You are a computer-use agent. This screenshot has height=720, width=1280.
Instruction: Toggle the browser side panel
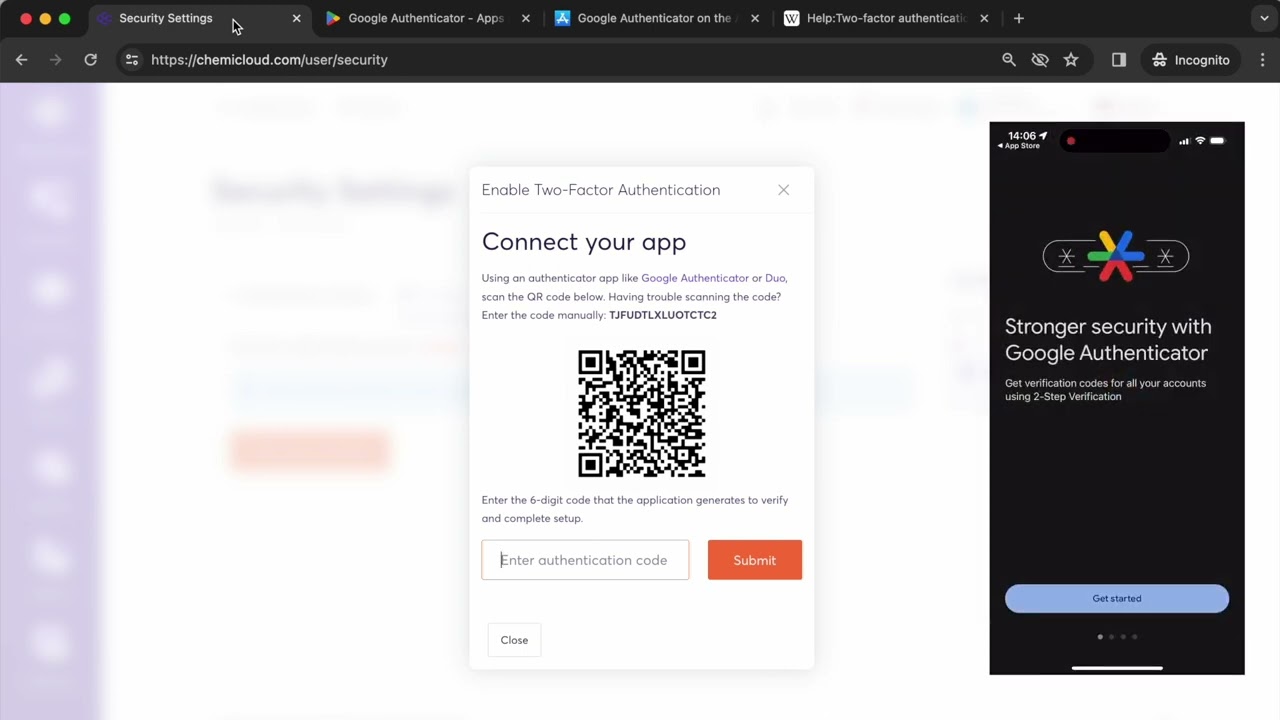(1119, 60)
